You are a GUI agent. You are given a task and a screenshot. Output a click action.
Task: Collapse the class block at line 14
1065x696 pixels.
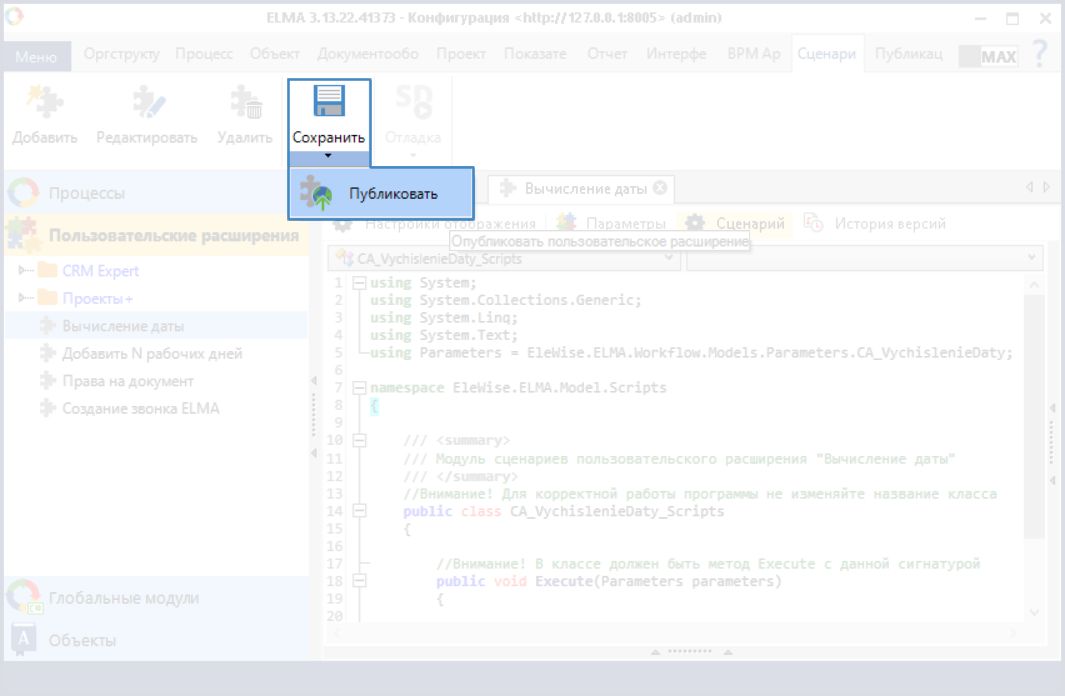tap(359, 511)
